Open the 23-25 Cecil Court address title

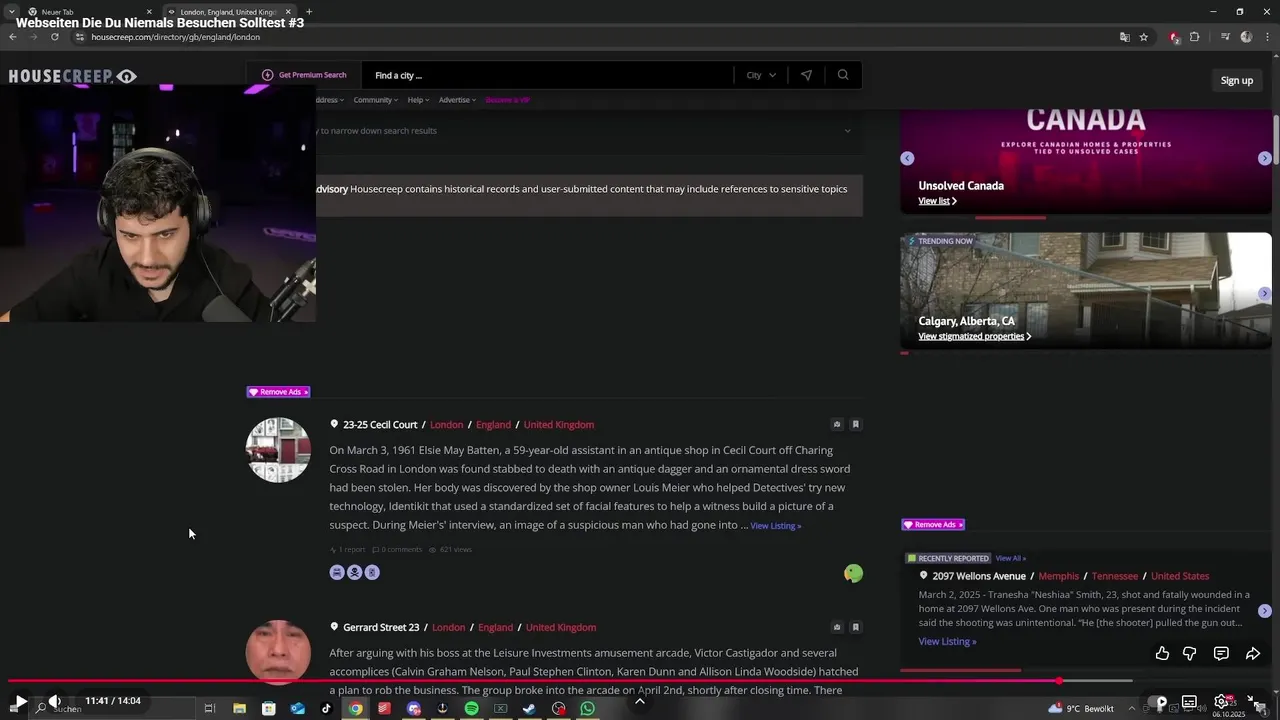click(x=380, y=425)
